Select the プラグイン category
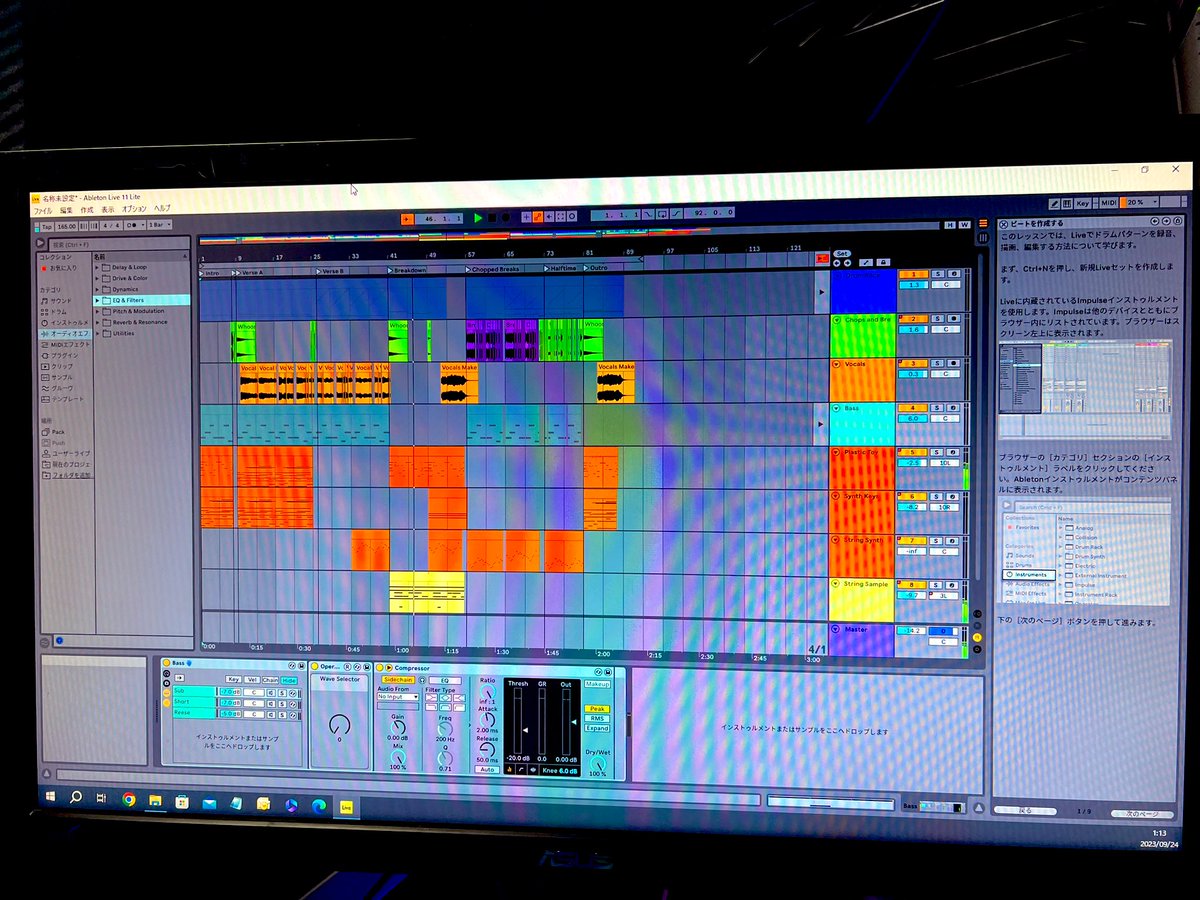1200x900 pixels. 62,356
